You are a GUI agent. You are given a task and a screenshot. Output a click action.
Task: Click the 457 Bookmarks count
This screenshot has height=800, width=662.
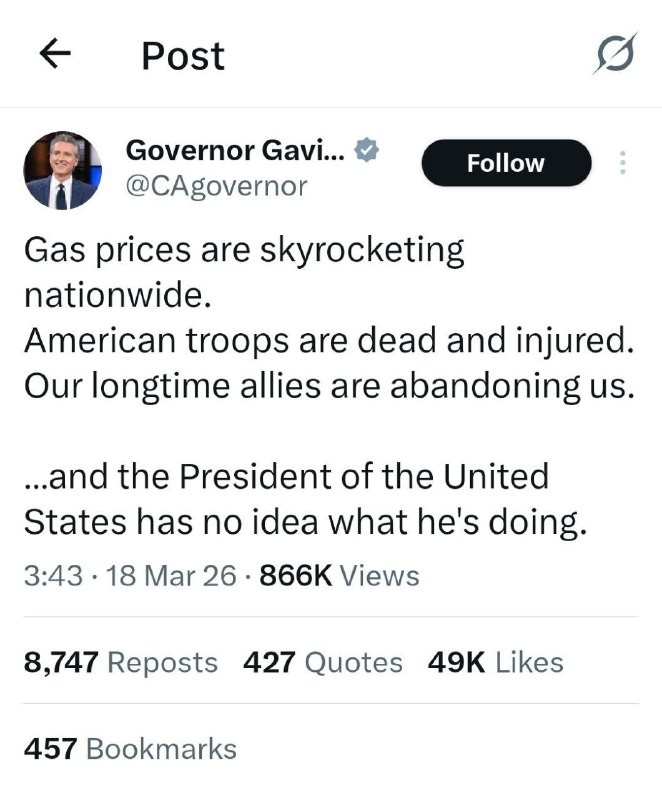(x=130, y=749)
